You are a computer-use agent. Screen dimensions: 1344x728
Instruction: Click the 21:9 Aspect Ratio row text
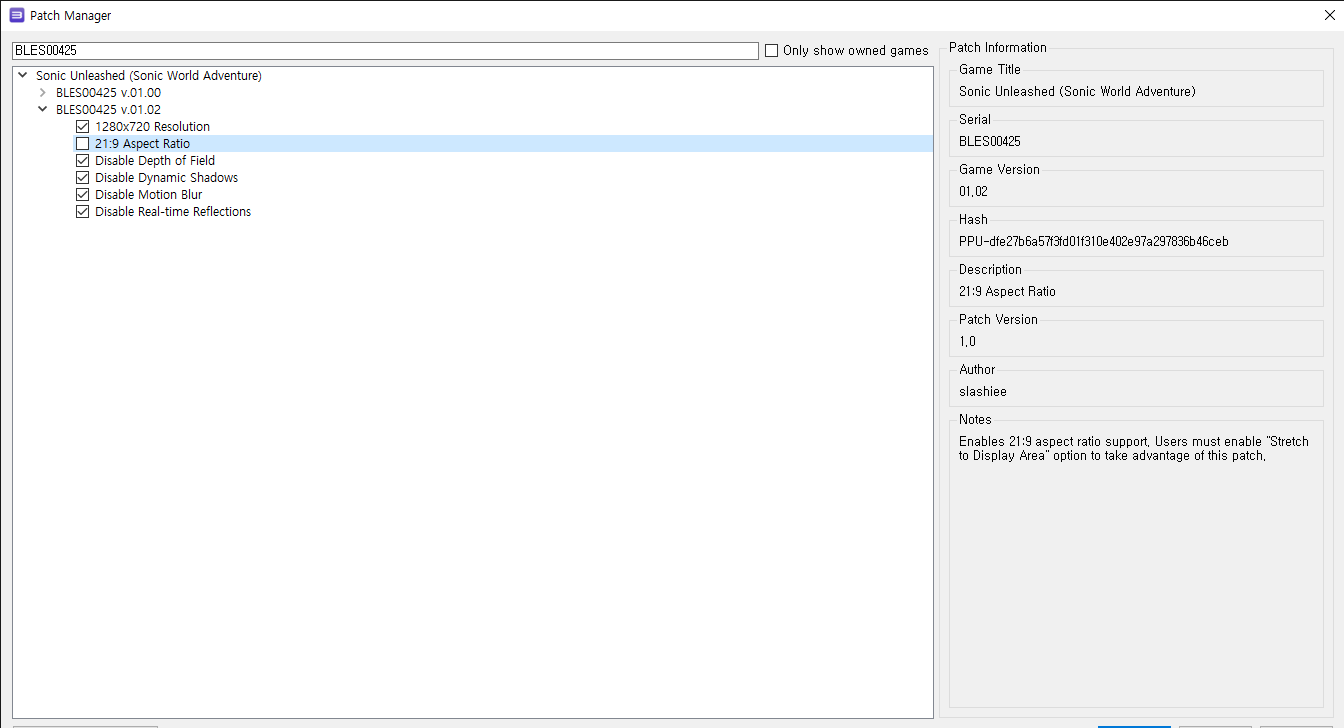[142, 144]
